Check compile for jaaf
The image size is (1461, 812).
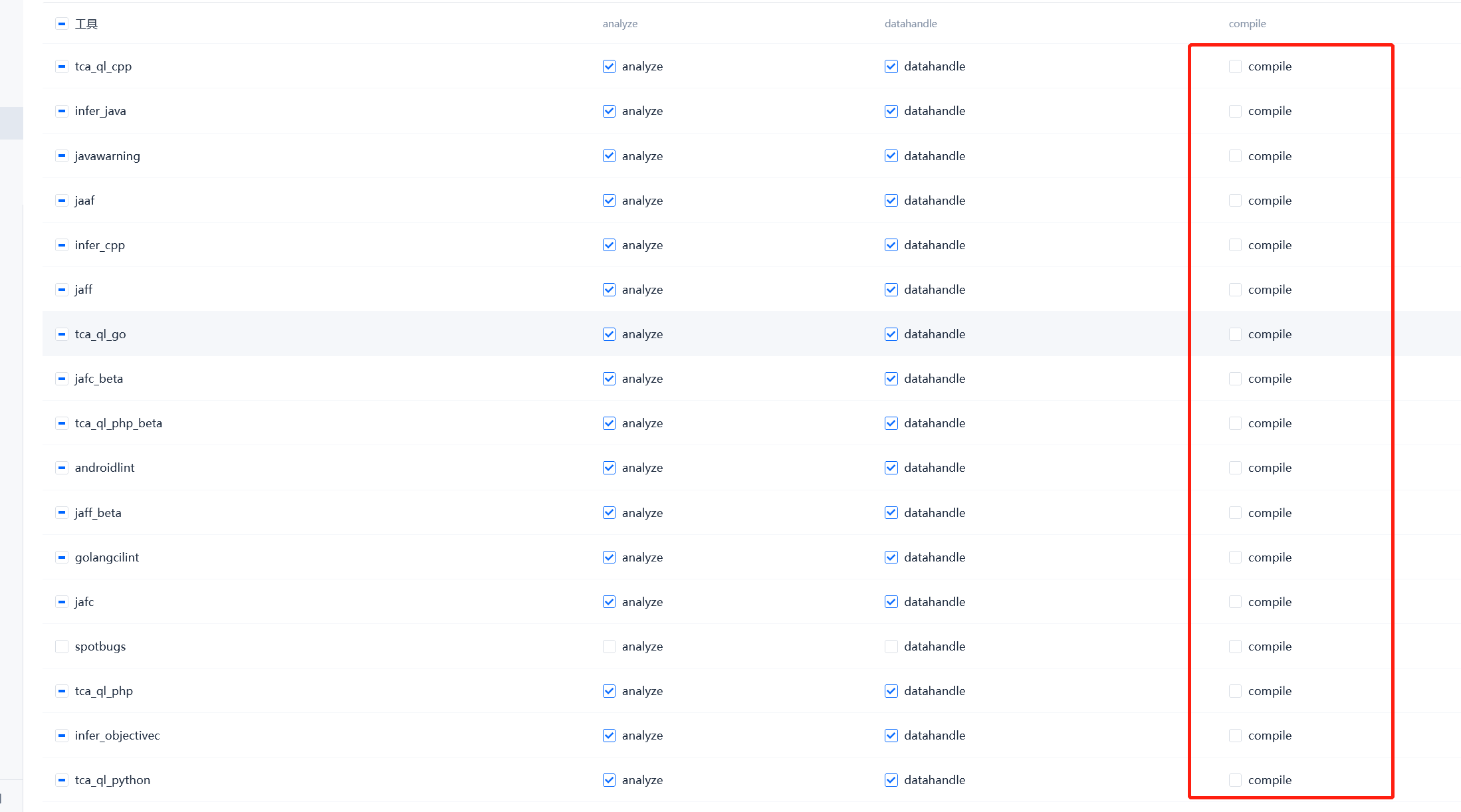(x=1234, y=200)
